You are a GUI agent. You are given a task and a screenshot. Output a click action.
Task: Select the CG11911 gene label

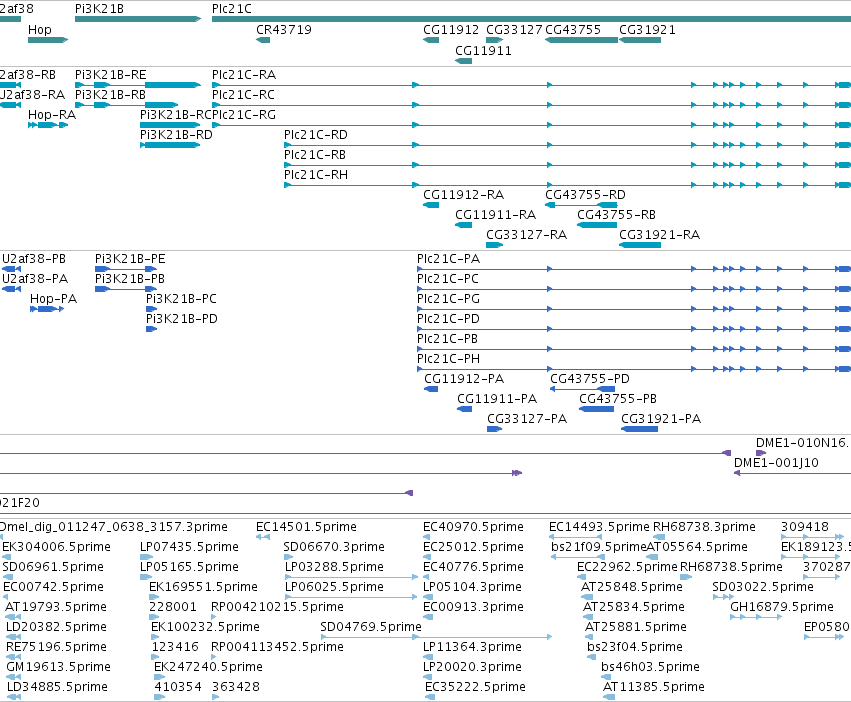pyautogui.click(x=483, y=51)
